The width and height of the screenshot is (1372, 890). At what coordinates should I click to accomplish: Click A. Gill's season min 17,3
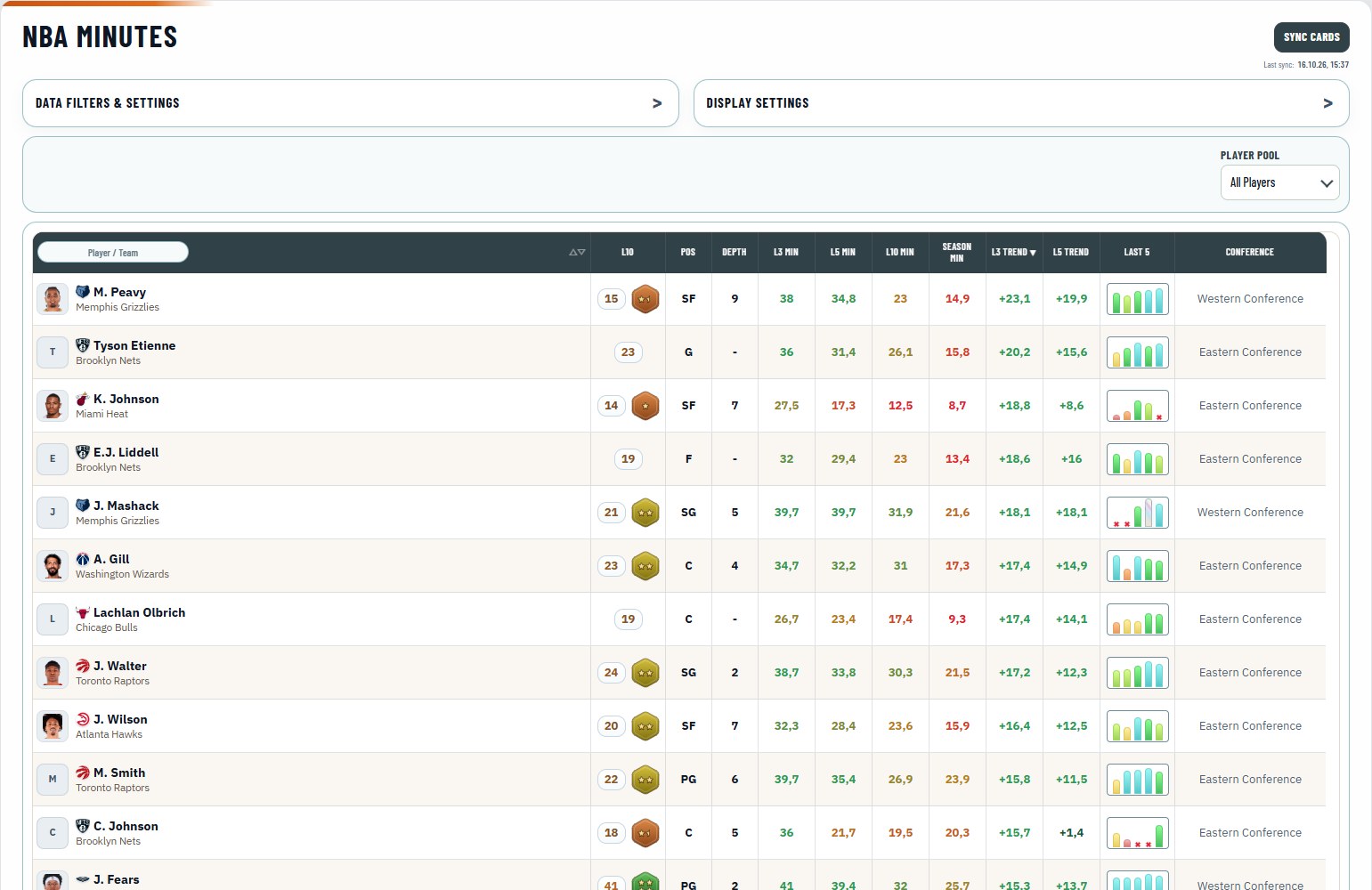pyautogui.click(x=957, y=566)
